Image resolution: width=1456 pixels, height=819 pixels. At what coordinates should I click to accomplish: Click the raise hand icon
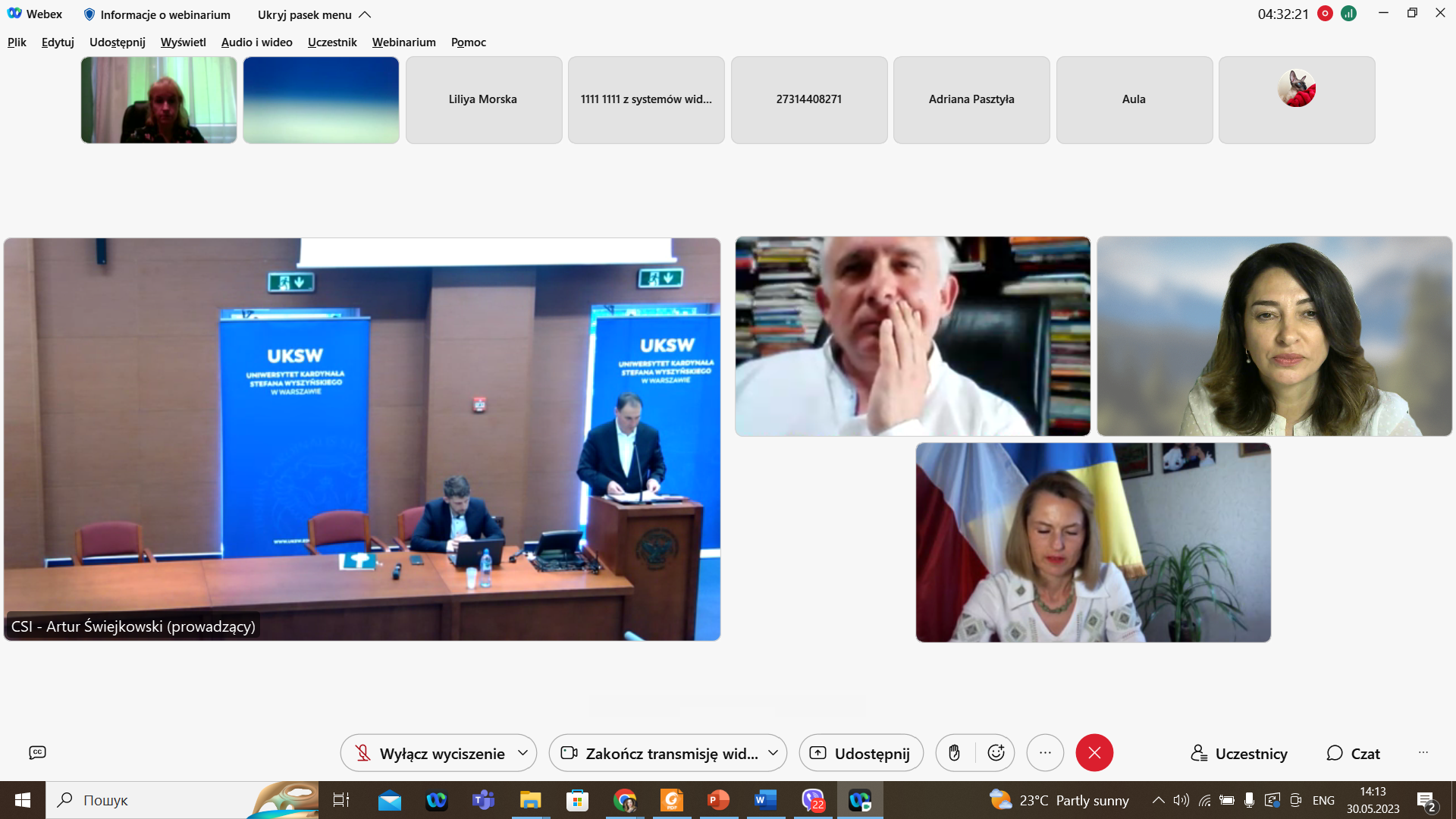click(x=955, y=753)
